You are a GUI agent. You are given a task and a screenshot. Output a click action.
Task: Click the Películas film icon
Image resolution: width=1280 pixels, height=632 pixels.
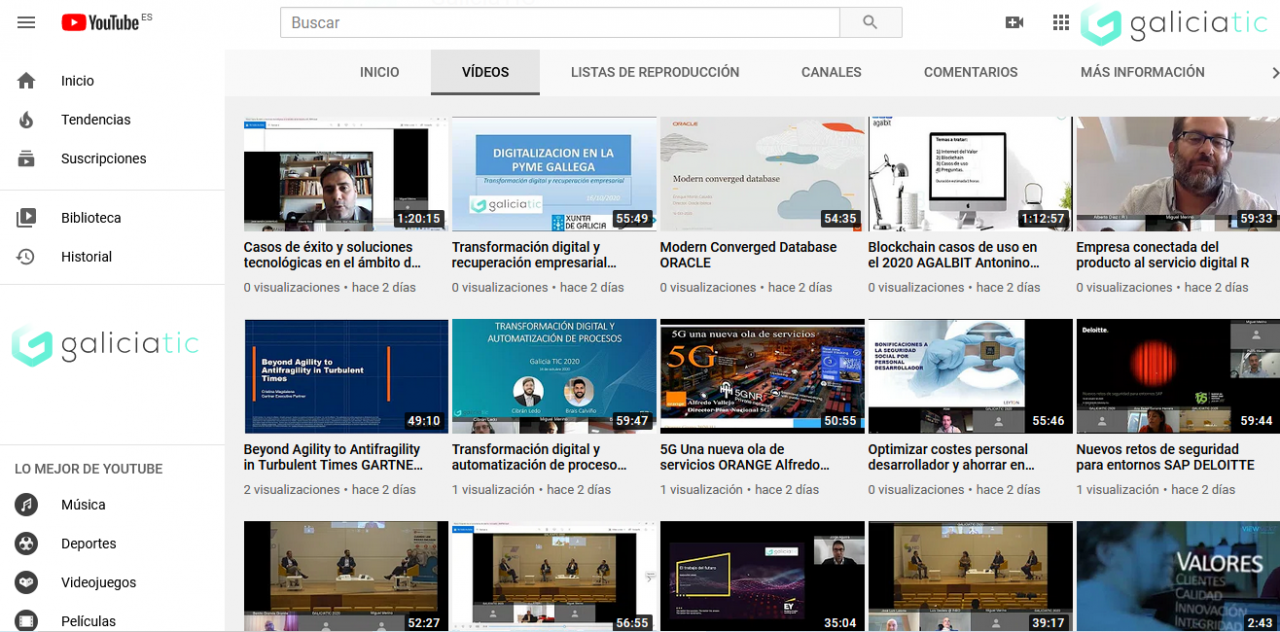tap(26, 621)
